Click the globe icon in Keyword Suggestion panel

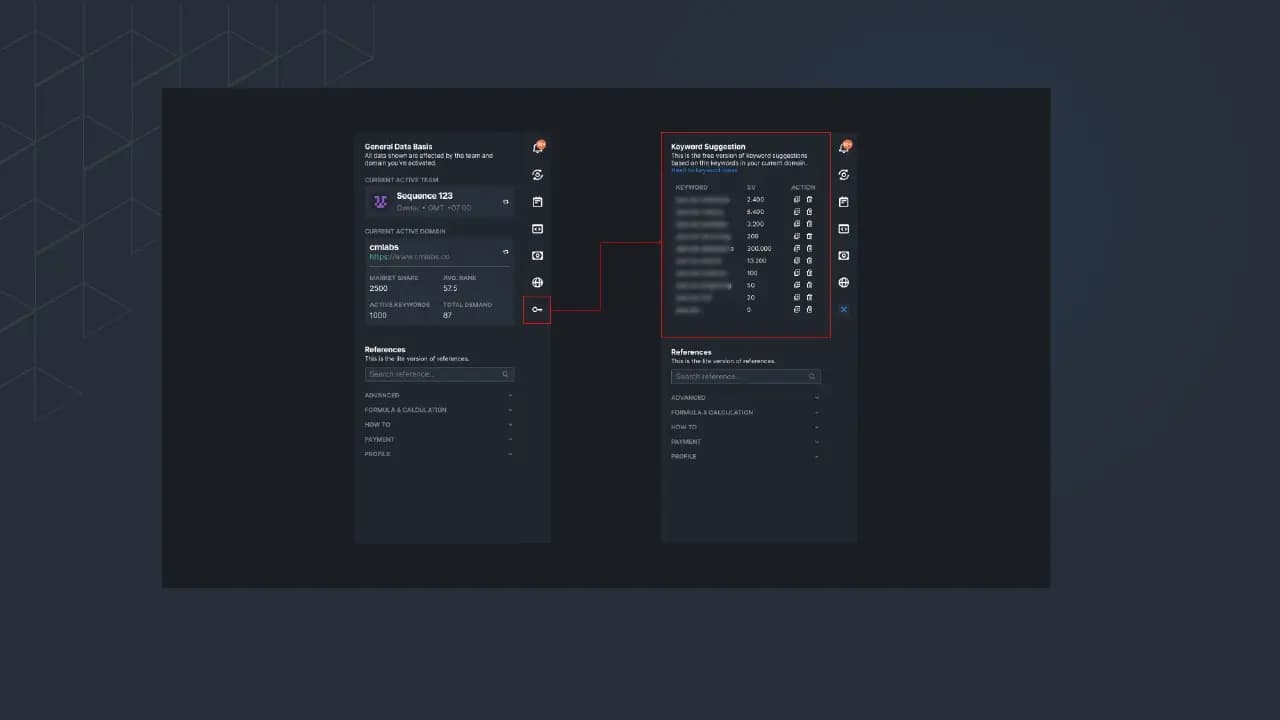(x=844, y=283)
